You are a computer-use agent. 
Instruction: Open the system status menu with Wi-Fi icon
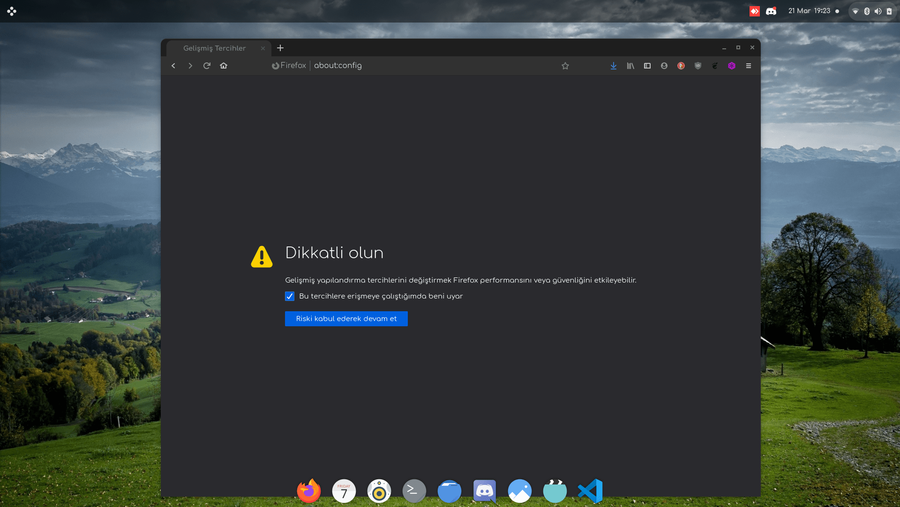point(872,11)
